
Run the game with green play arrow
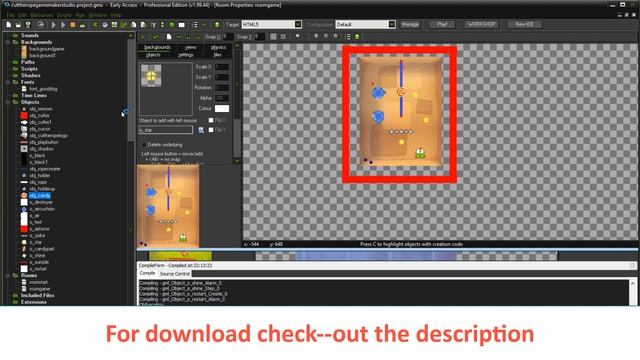(x=53, y=24)
